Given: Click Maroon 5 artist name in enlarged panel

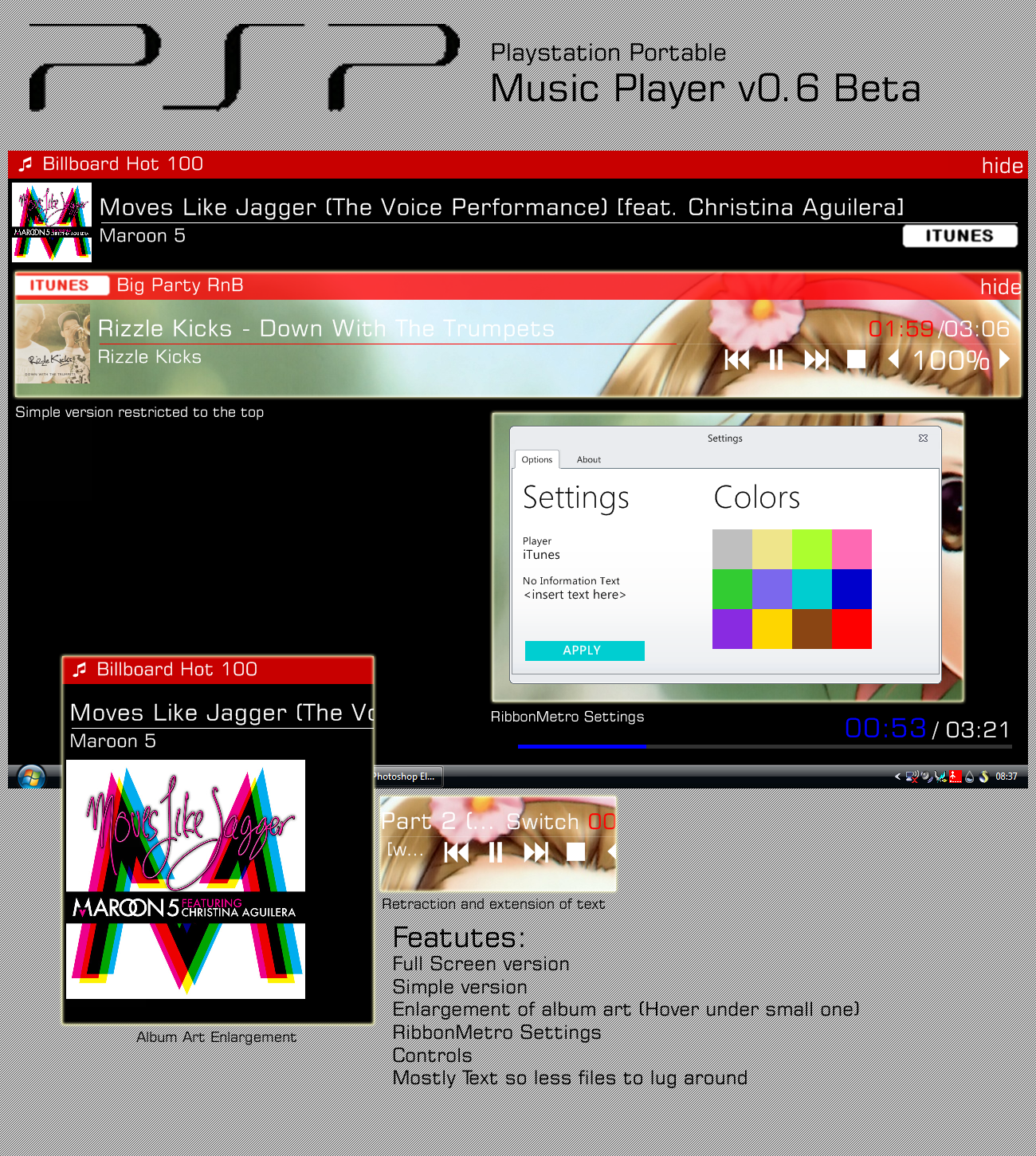Looking at the screenshot, I should [112, 741].
